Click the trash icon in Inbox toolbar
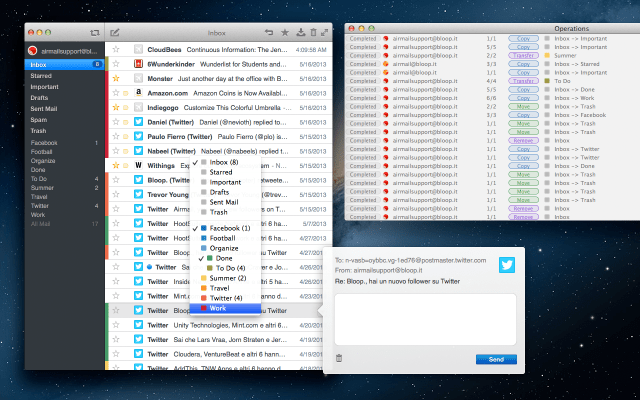 click(x=313, y=33)
